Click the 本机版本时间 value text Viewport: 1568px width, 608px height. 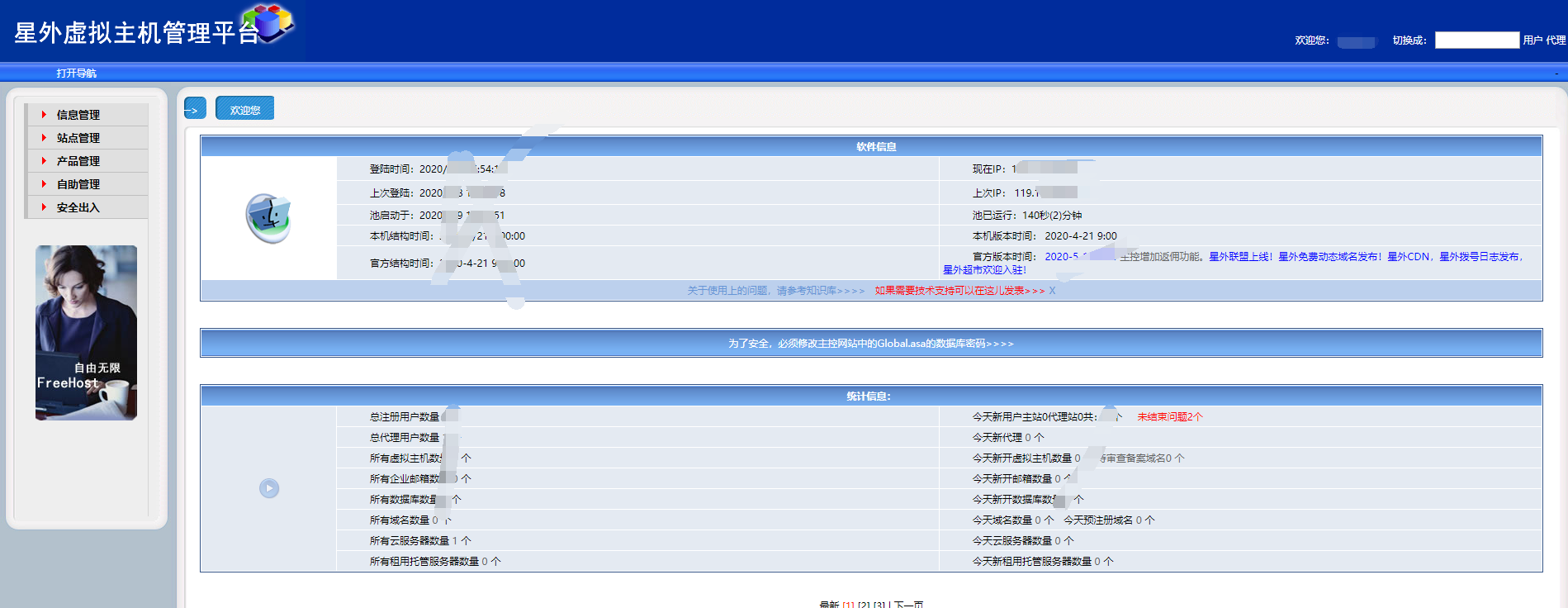click(x=1081, y=236)
